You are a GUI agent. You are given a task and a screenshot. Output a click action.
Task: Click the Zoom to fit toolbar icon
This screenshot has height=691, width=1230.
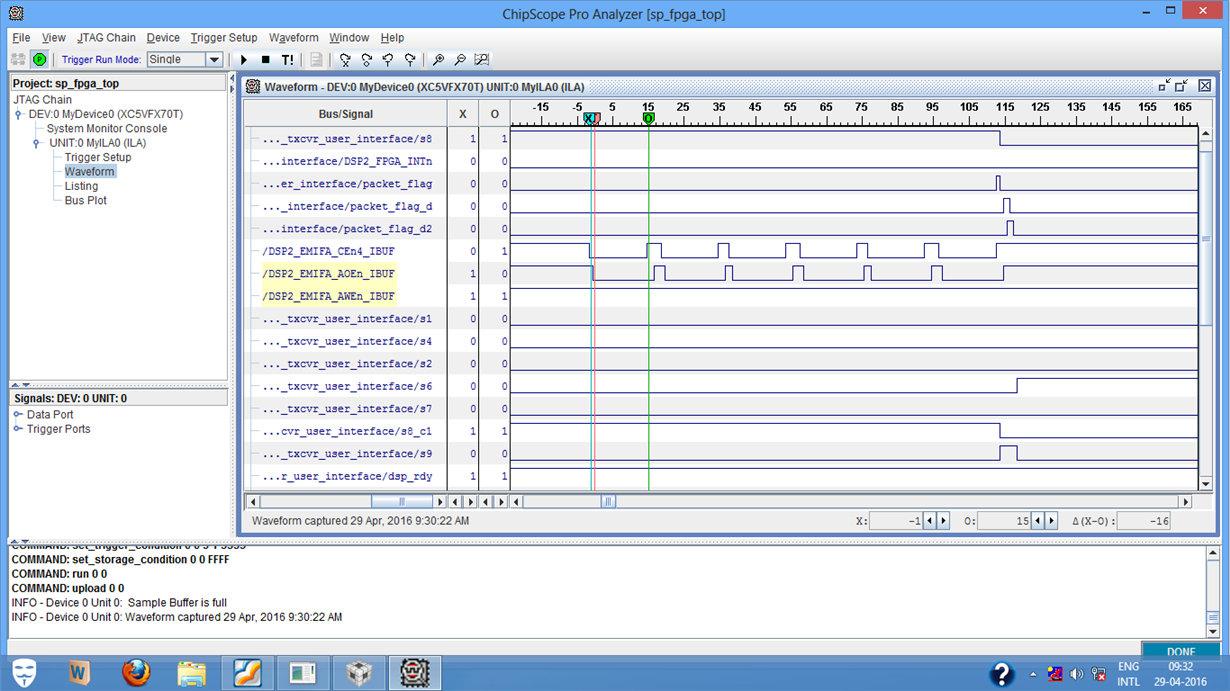point(482,60)
